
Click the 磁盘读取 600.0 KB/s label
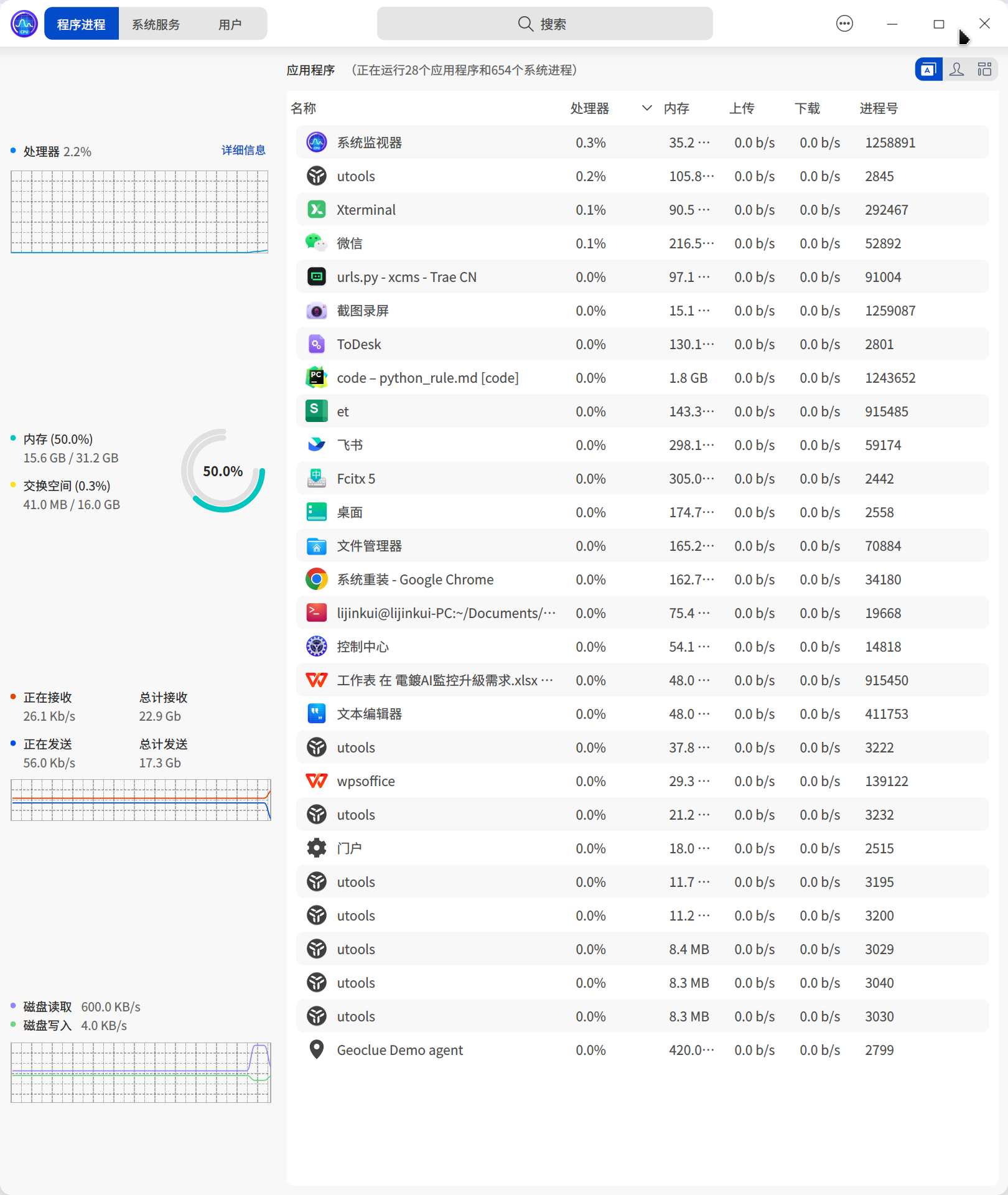click(x=82, y=1007)
